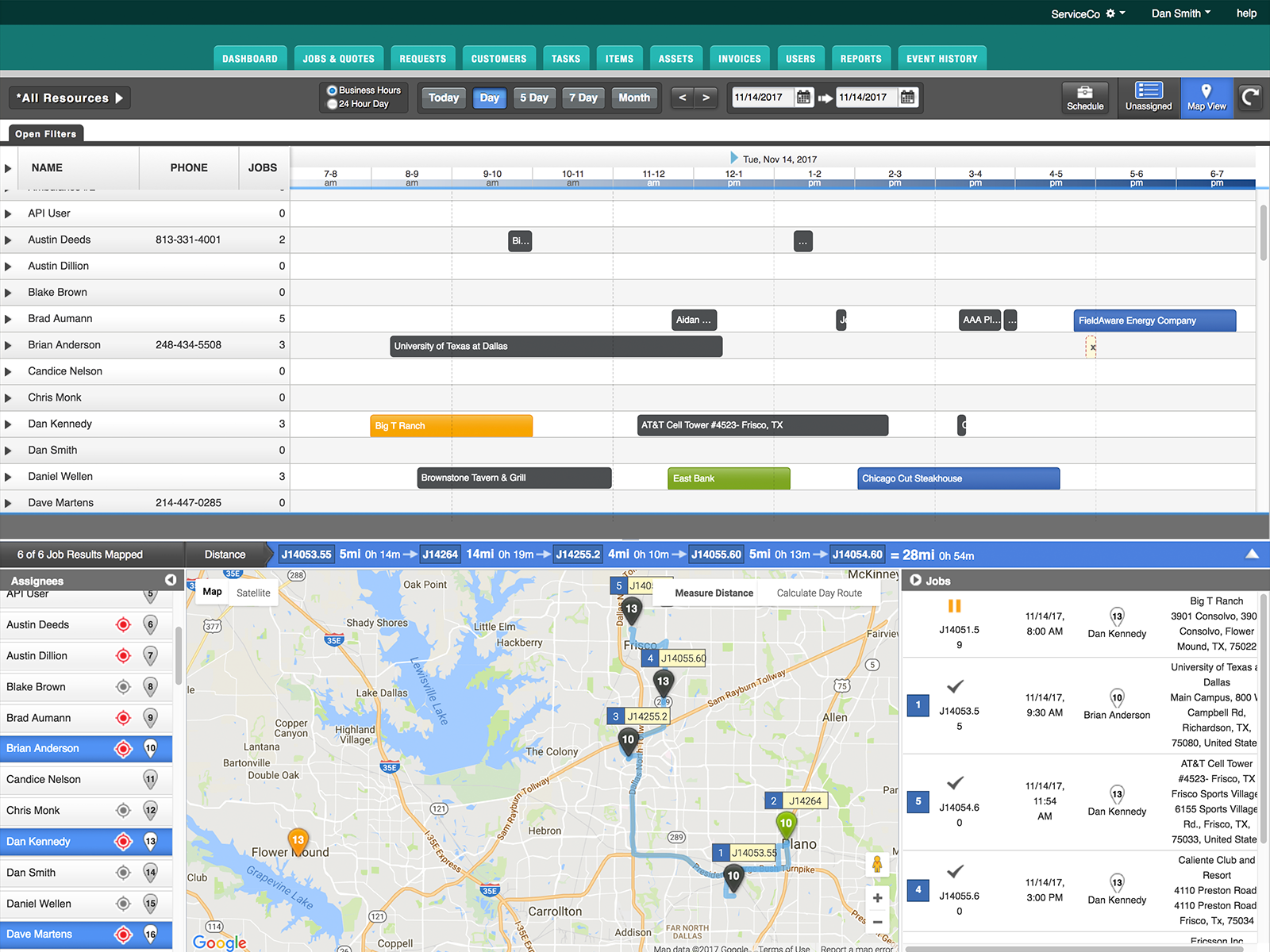Expand the Daniel Wellen resource row
Viewport: 1270px width, 952px height.
(x=8, y=477)
